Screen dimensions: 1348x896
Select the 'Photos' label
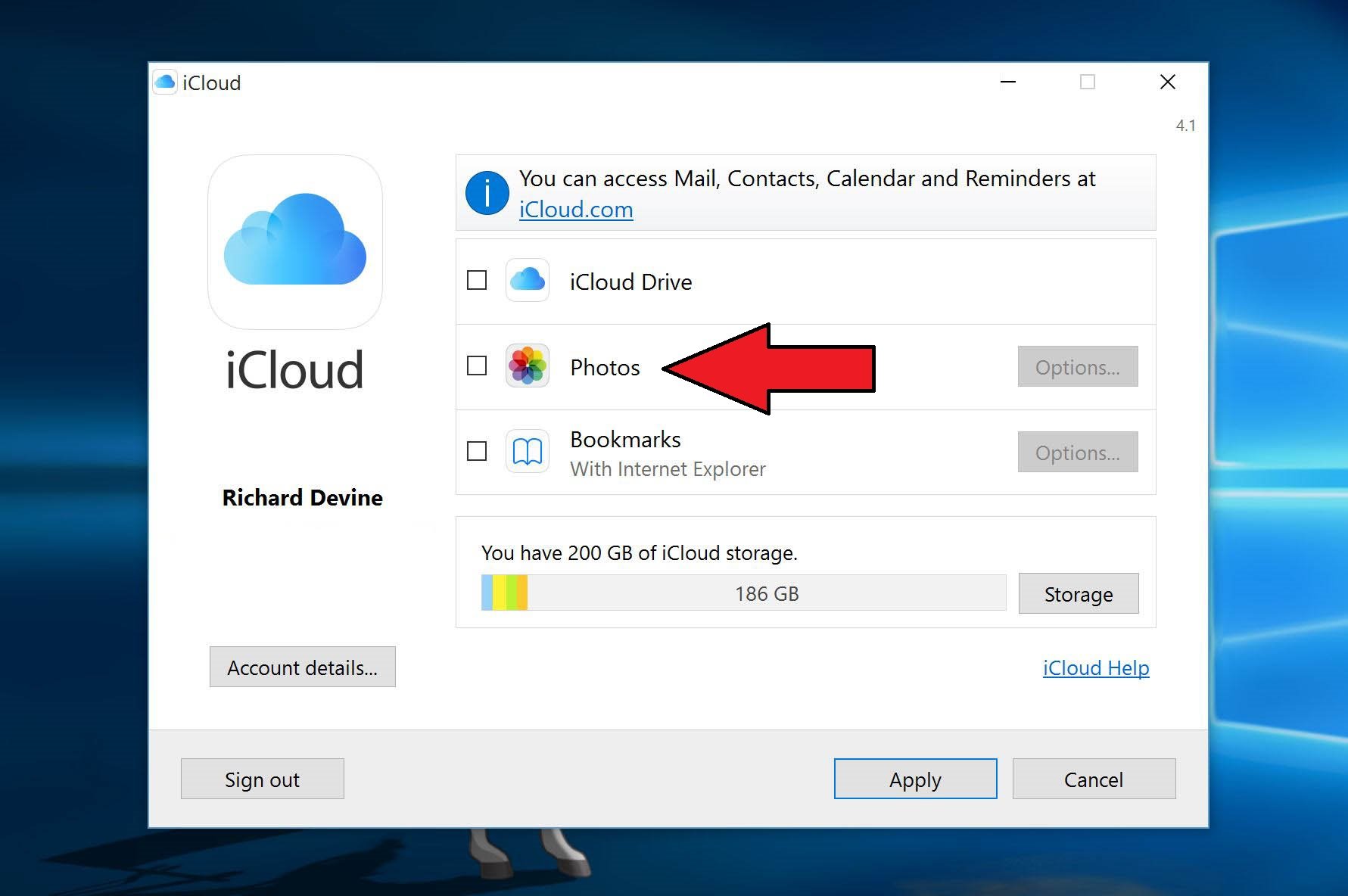coord(606,368)
